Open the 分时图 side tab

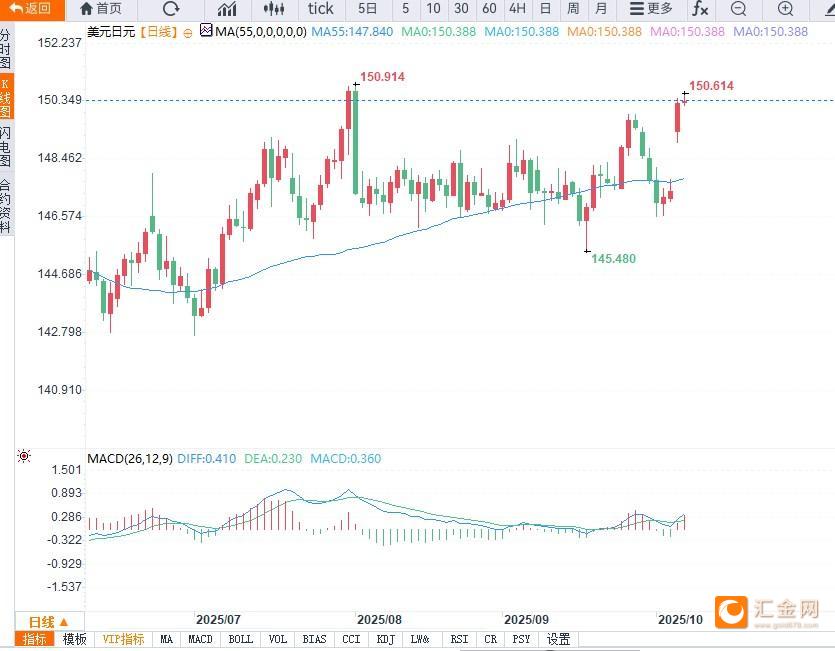click(6, 48)
